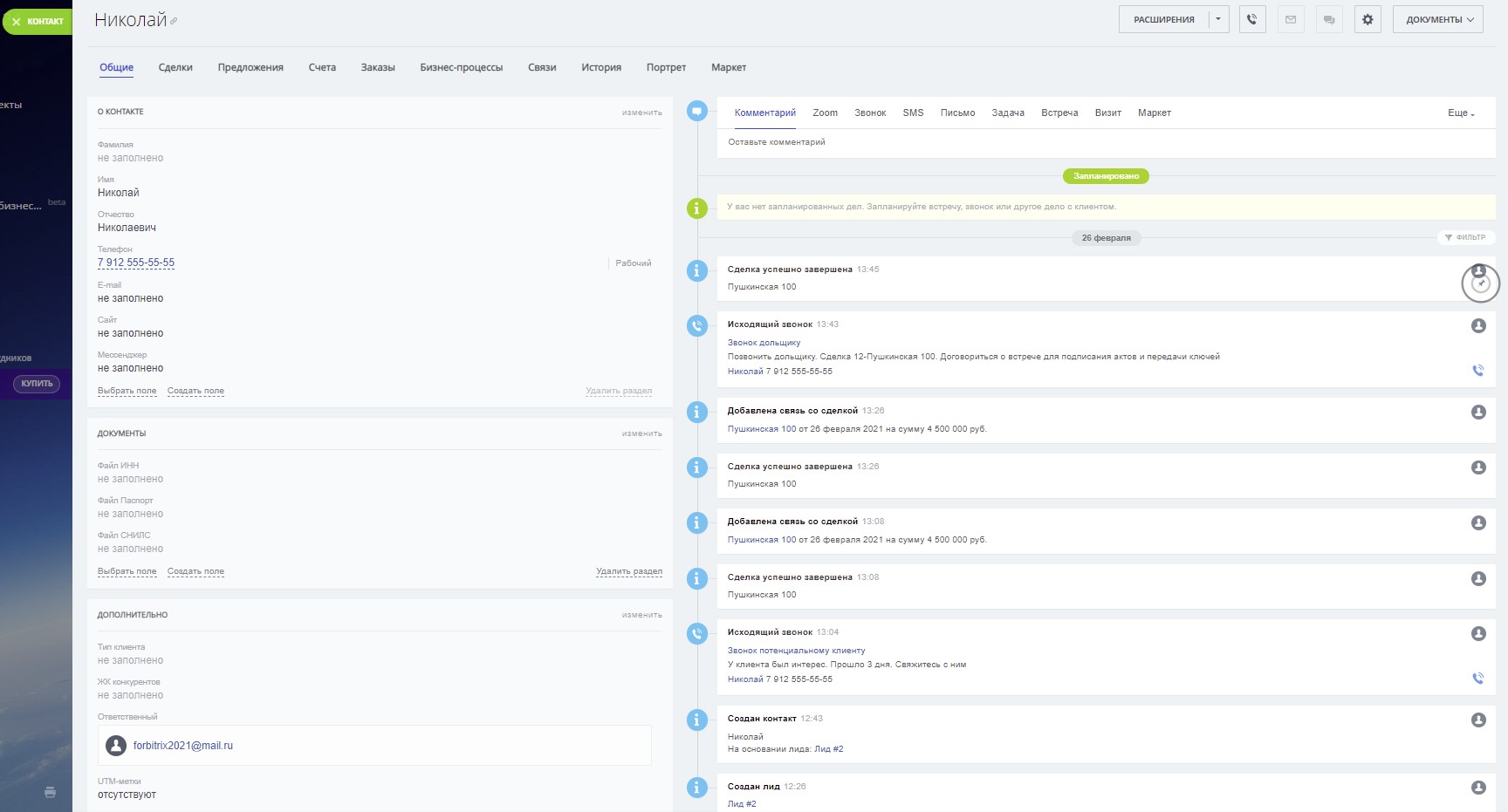The image size is (1508, 812).
Task: Open chat via the speech bubbles icon
Action: (1329, 19)
